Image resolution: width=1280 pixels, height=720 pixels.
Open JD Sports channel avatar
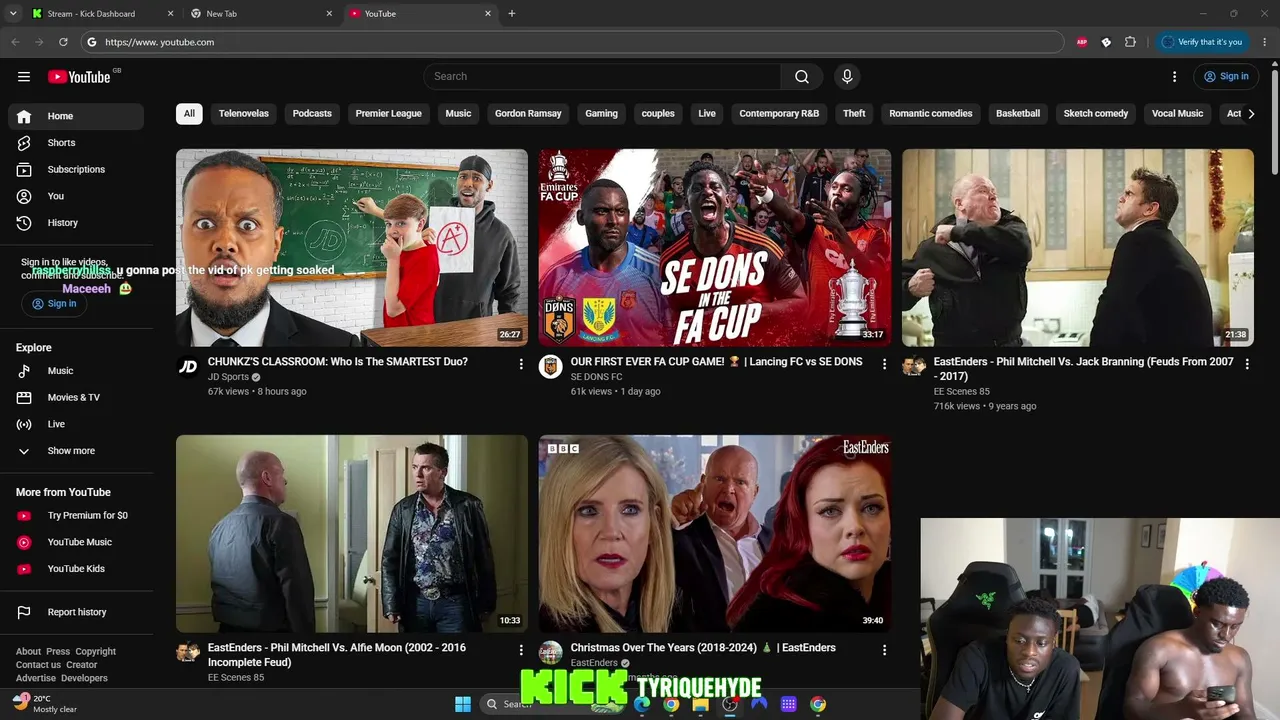point(188,367)
